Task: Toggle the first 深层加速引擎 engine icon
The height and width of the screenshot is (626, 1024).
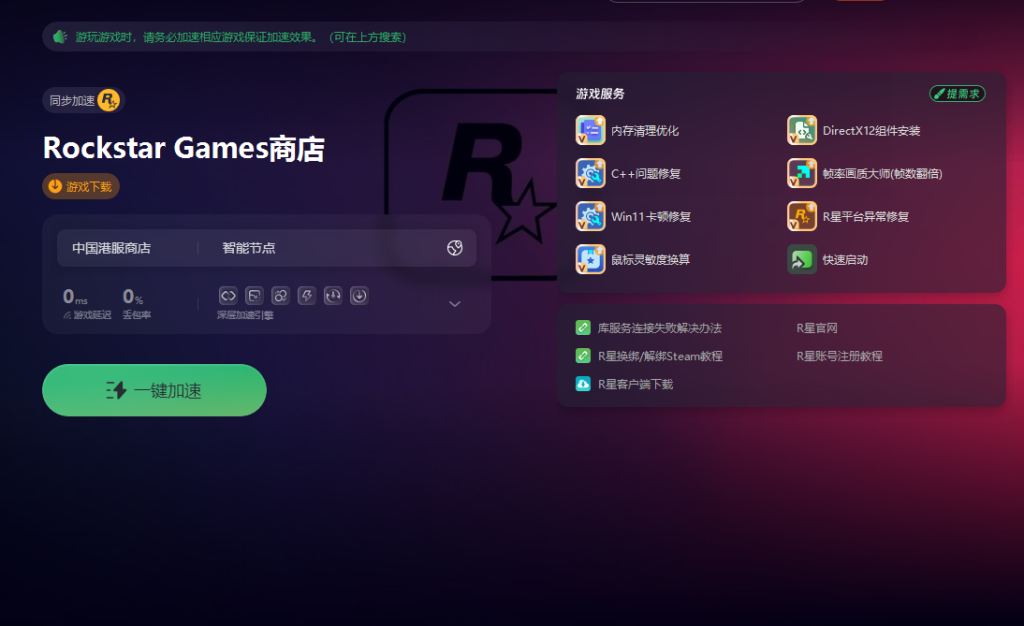Action: pos(228,295)
